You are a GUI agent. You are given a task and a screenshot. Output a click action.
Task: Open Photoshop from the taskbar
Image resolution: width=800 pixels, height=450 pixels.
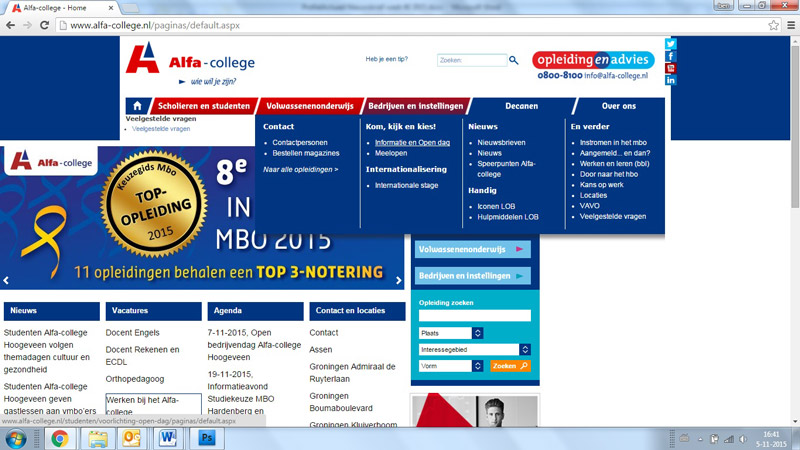[x=208, y=438]
